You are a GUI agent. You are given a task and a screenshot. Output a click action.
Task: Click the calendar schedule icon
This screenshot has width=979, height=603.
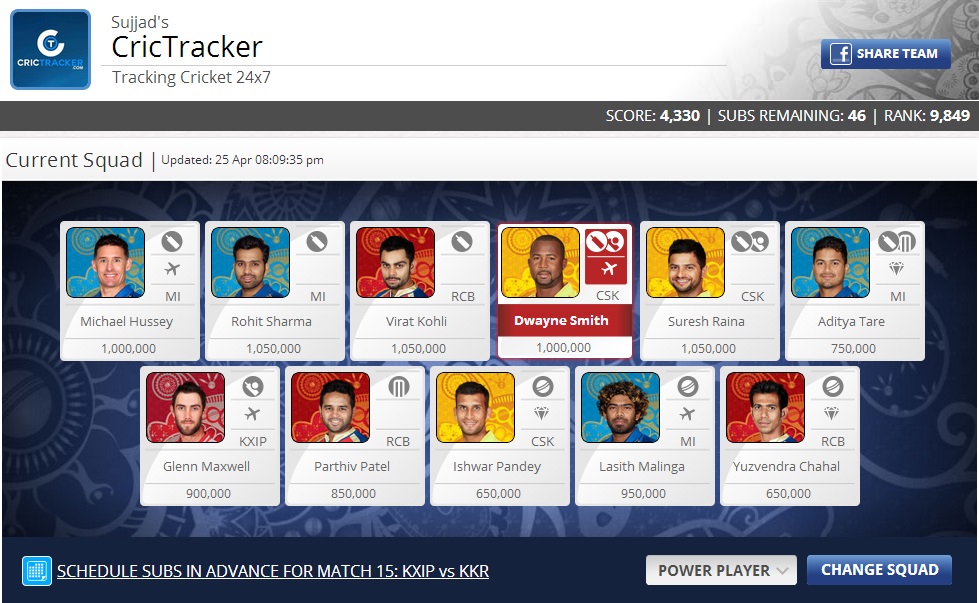pos(37,571)
